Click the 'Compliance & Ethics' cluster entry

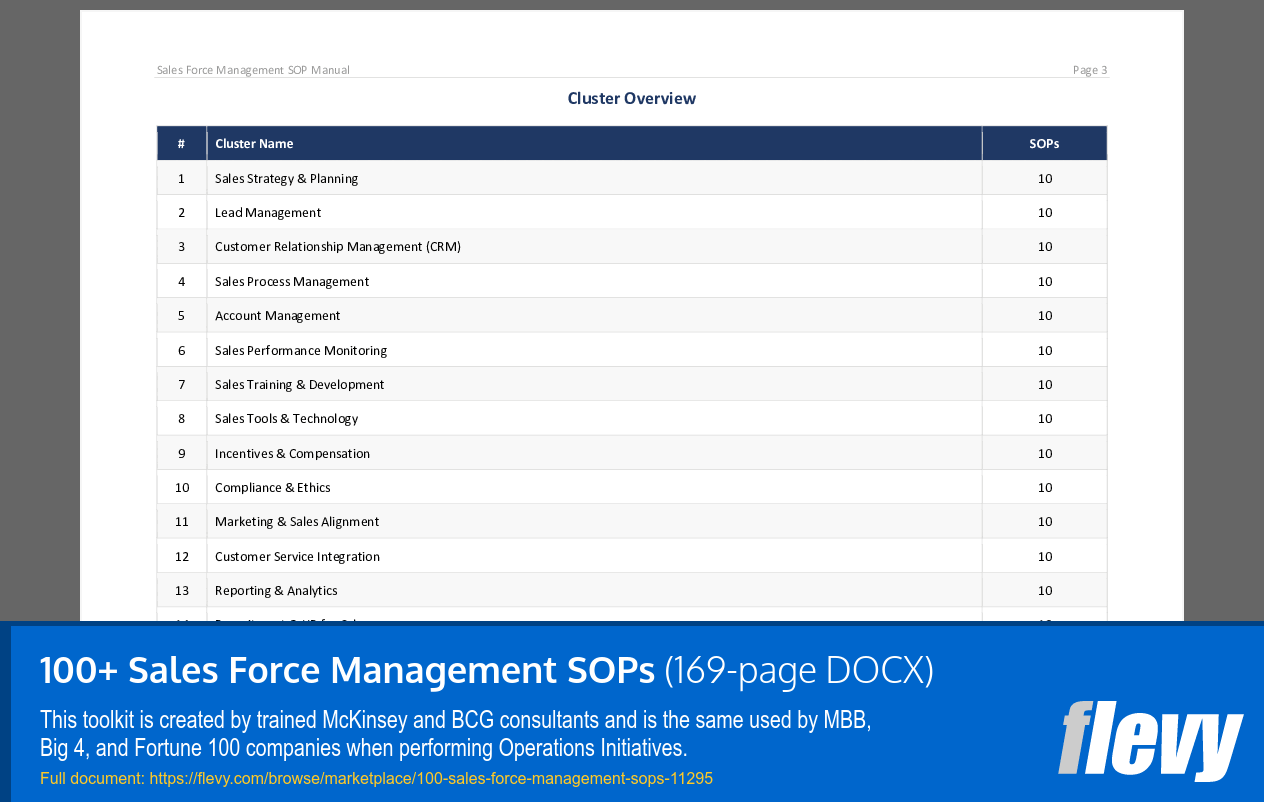point(272,487)
